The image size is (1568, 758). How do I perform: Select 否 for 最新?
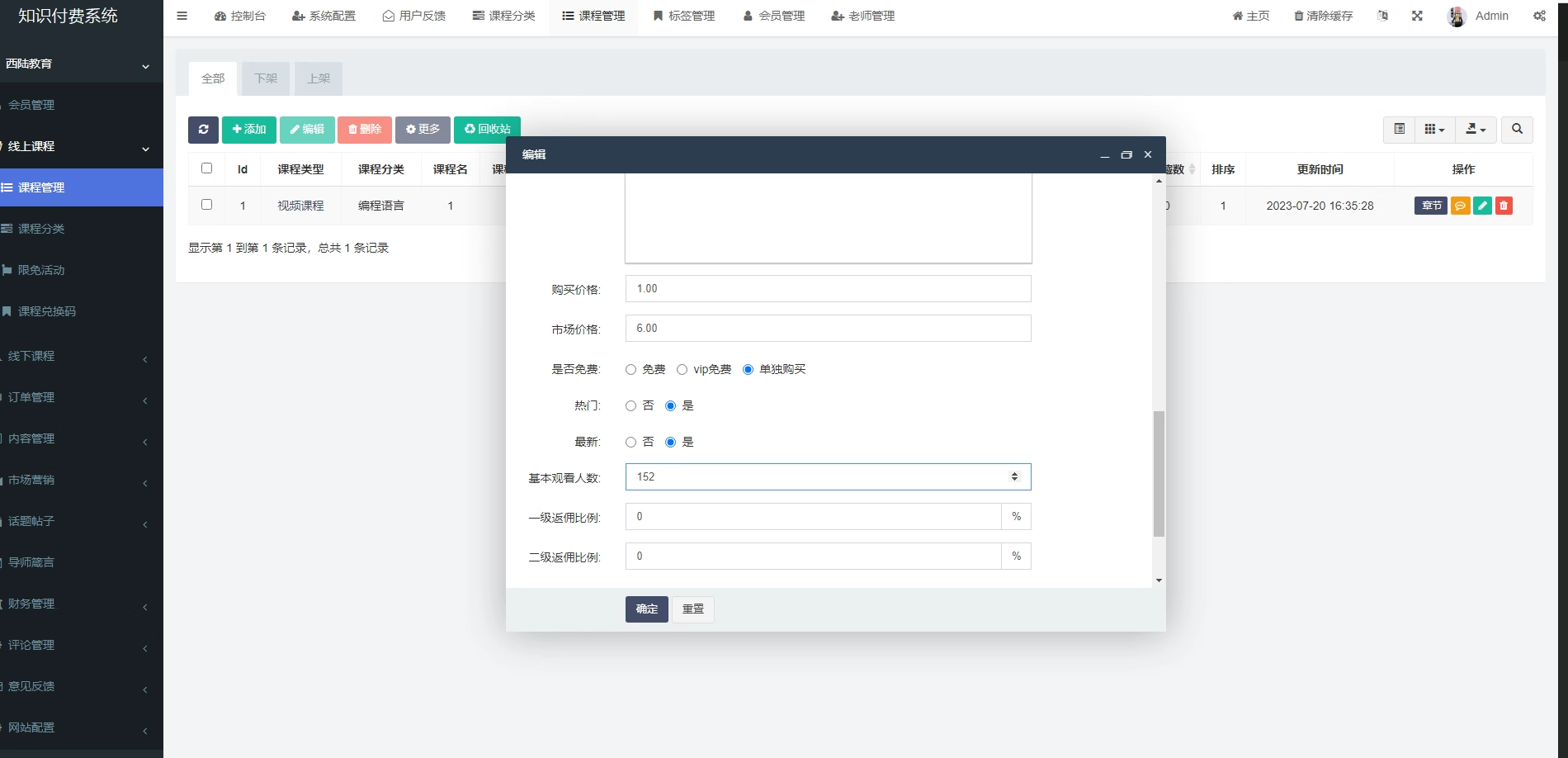pos(631,443)
